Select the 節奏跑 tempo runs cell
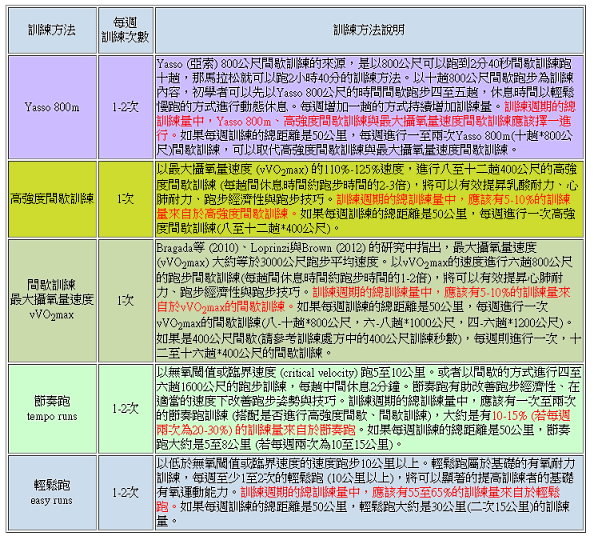The height and width of the screenshot is (540, 594). 52,409
